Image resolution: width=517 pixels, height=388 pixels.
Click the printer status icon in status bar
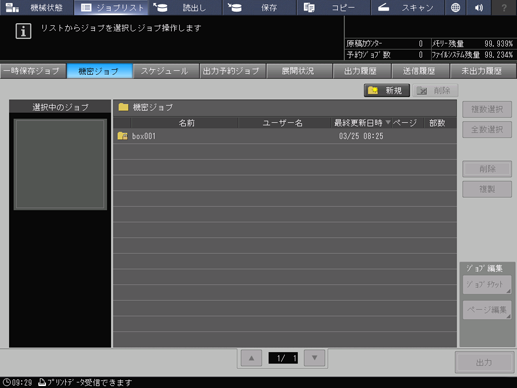tap(42, 382)
